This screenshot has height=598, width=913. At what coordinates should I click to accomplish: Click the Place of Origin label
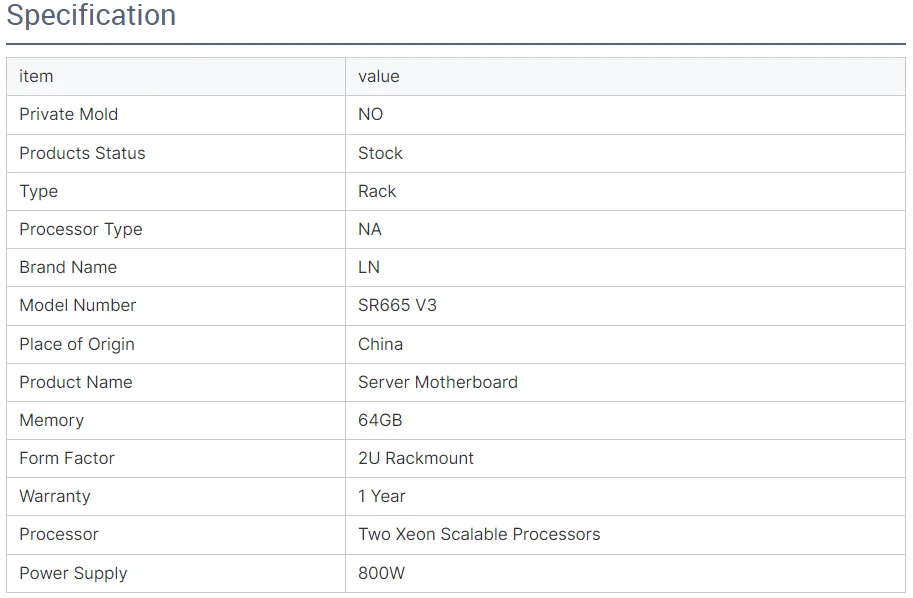pos(76,344)
